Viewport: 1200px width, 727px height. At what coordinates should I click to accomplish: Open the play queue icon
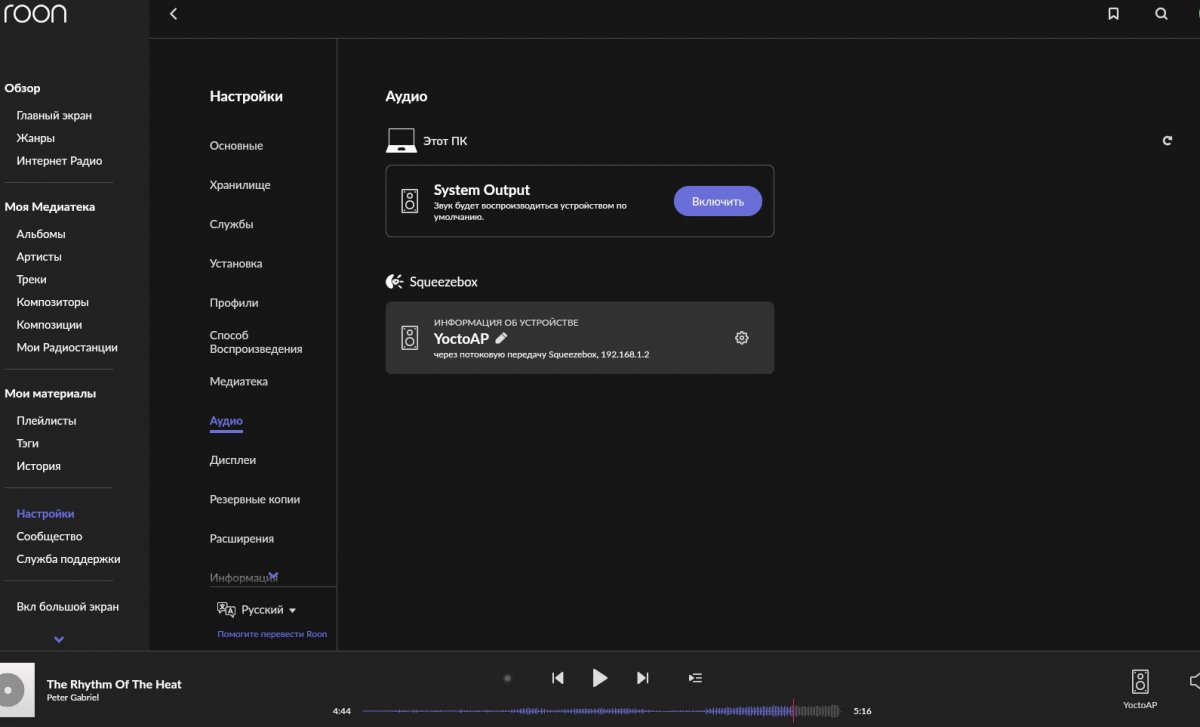tap(695, 678)
